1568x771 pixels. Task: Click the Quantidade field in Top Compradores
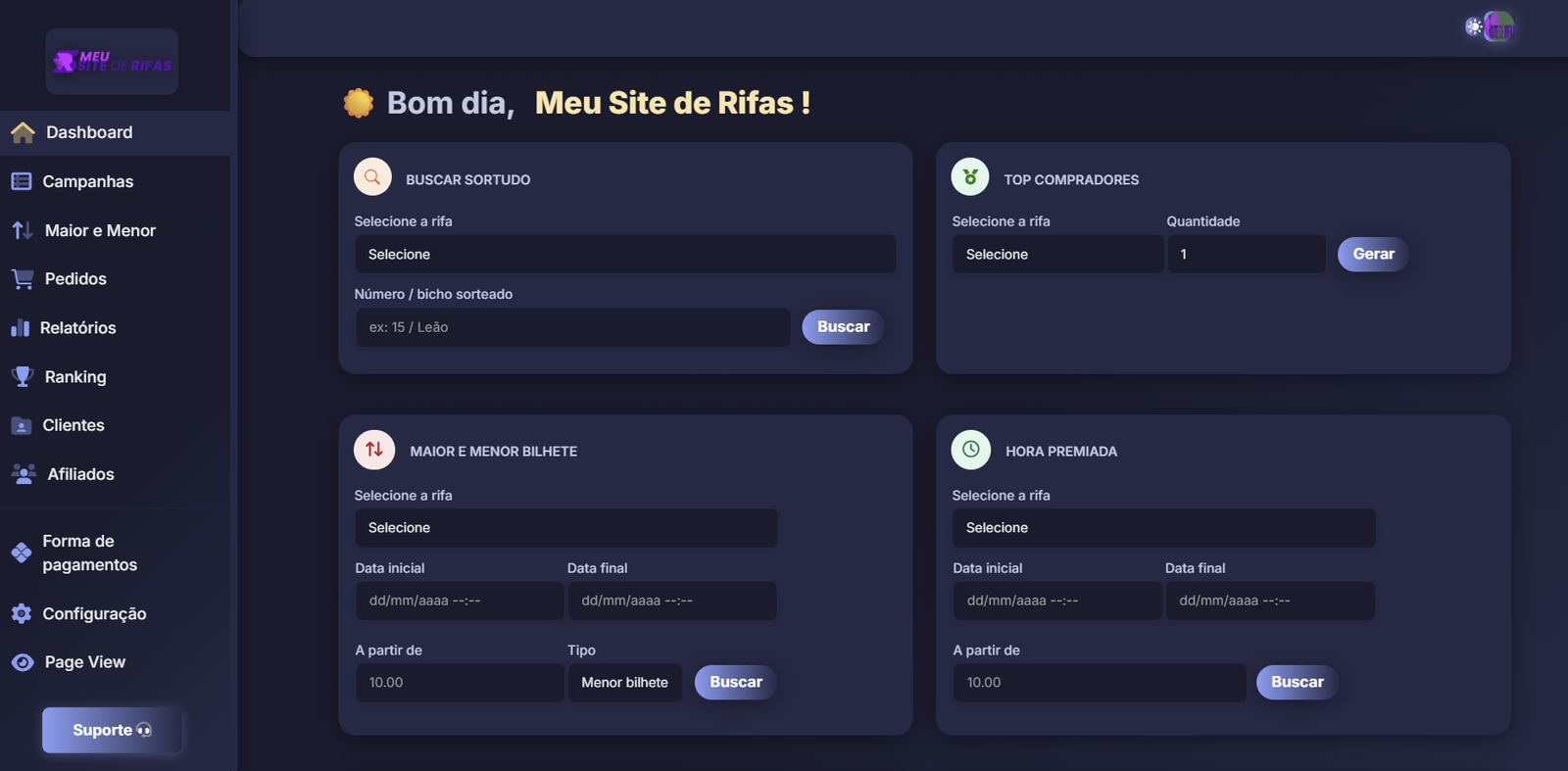click(x=1247, y=254)
